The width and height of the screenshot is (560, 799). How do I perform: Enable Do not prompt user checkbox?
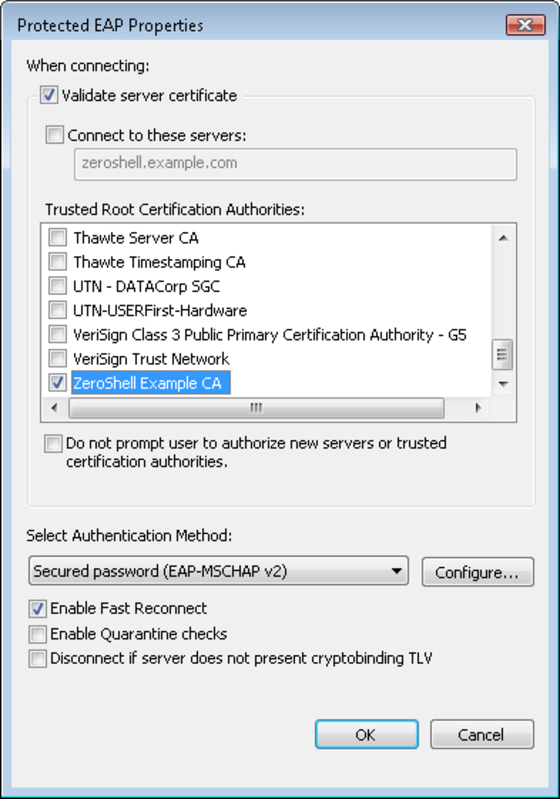54,443
